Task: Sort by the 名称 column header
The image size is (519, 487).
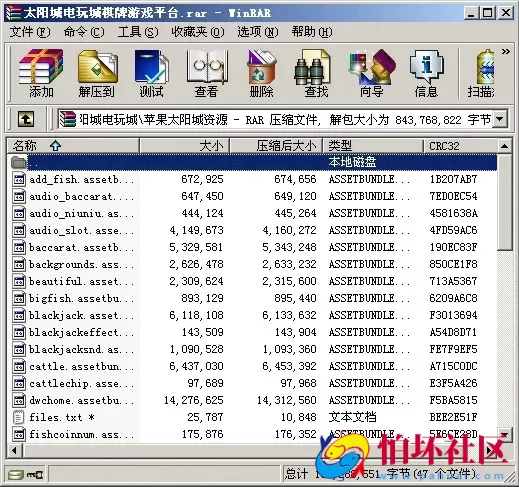Action: pyautogui.click(x=73, y=146)
